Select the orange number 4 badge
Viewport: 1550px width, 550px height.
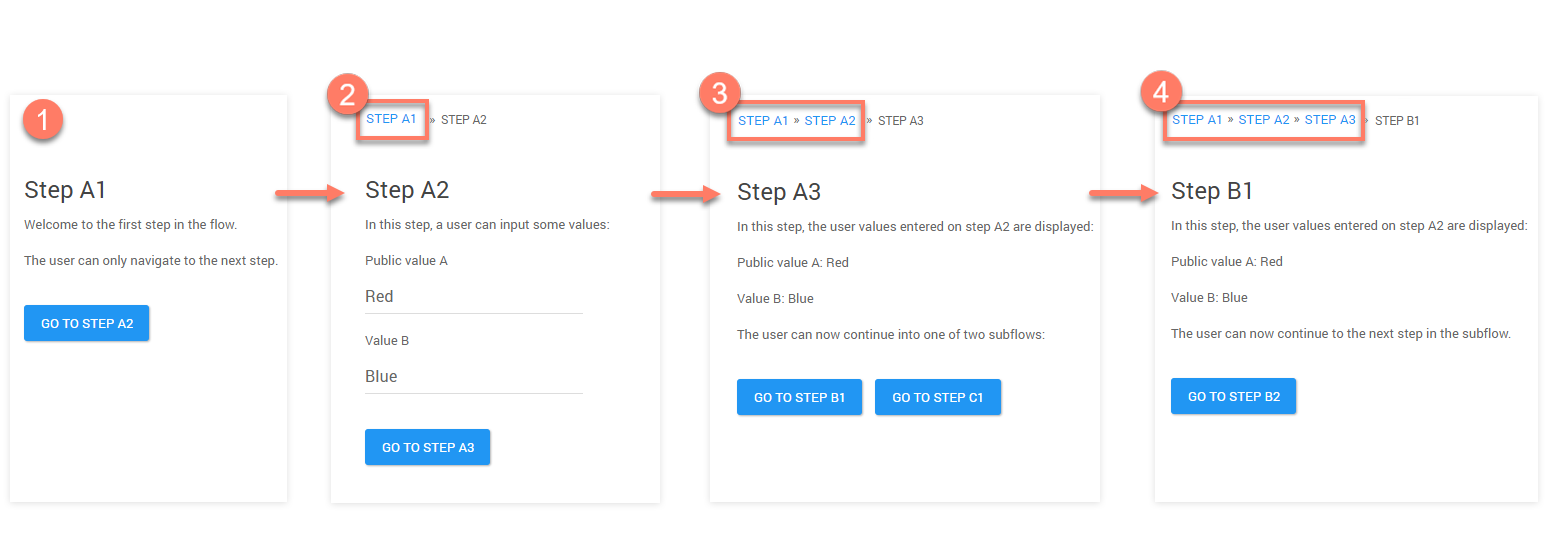click(x=1160, y=93)
